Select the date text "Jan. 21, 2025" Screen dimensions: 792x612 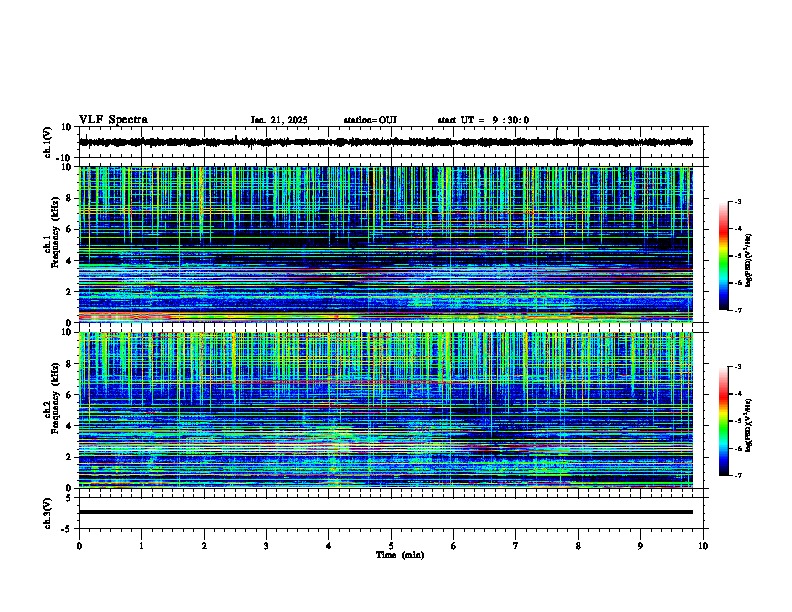point(279,120)
